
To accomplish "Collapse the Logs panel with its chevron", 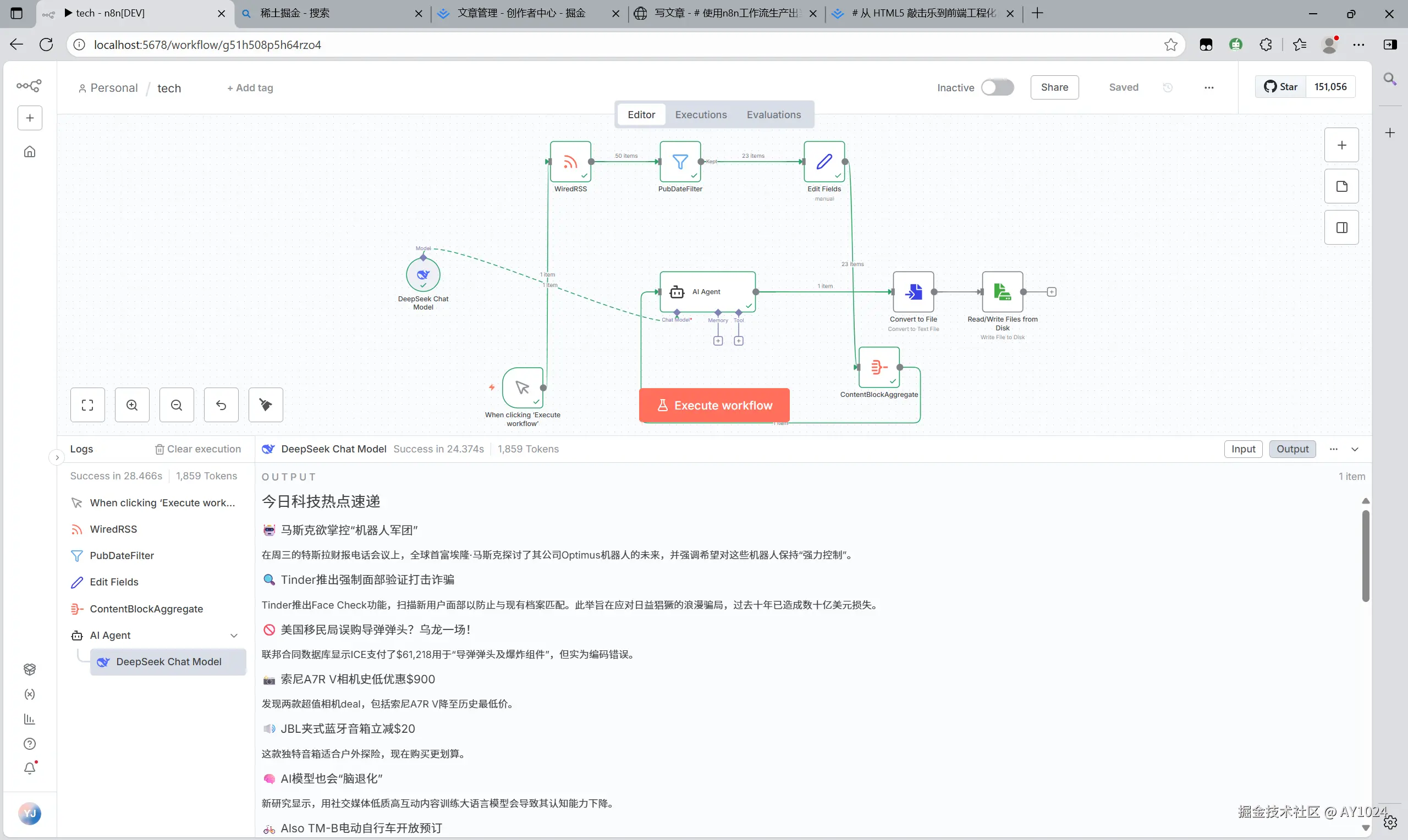I will (57, 456).
